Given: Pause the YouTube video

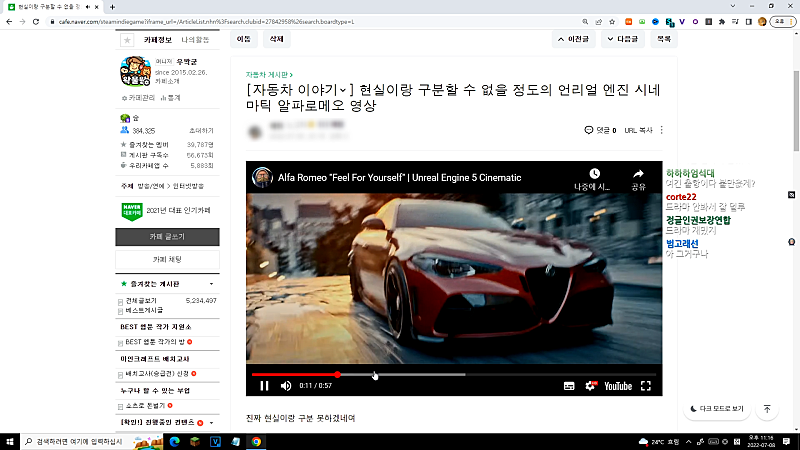Looking at the screenshot, I should 264,386.
